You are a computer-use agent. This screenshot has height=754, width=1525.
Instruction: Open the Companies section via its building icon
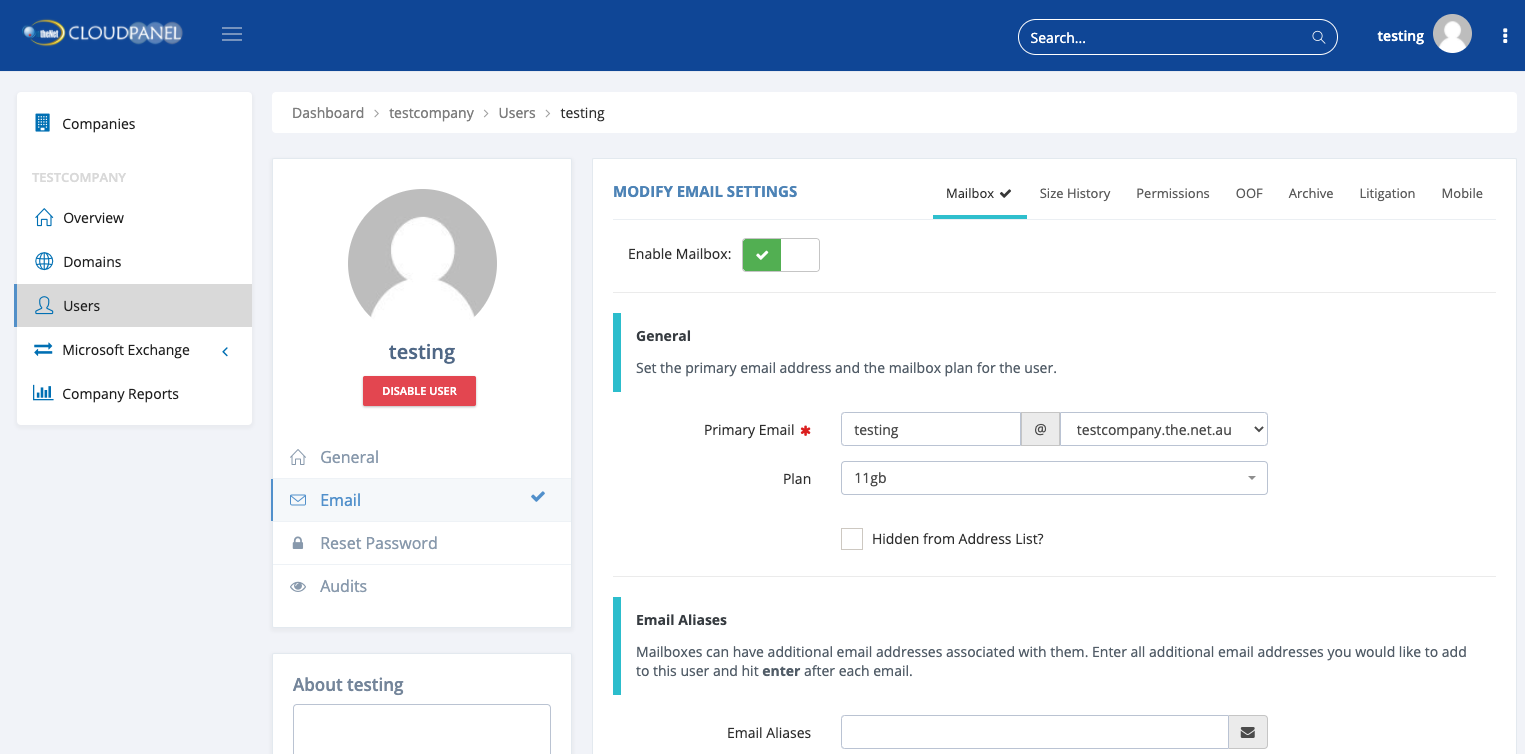(x=42, y=123)
